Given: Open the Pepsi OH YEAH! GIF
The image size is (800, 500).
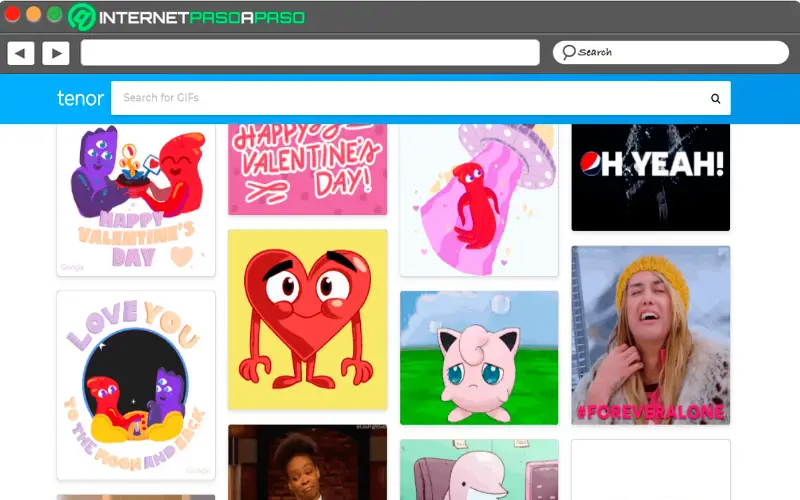Looking at the screenshot, I should click(651, 177).
